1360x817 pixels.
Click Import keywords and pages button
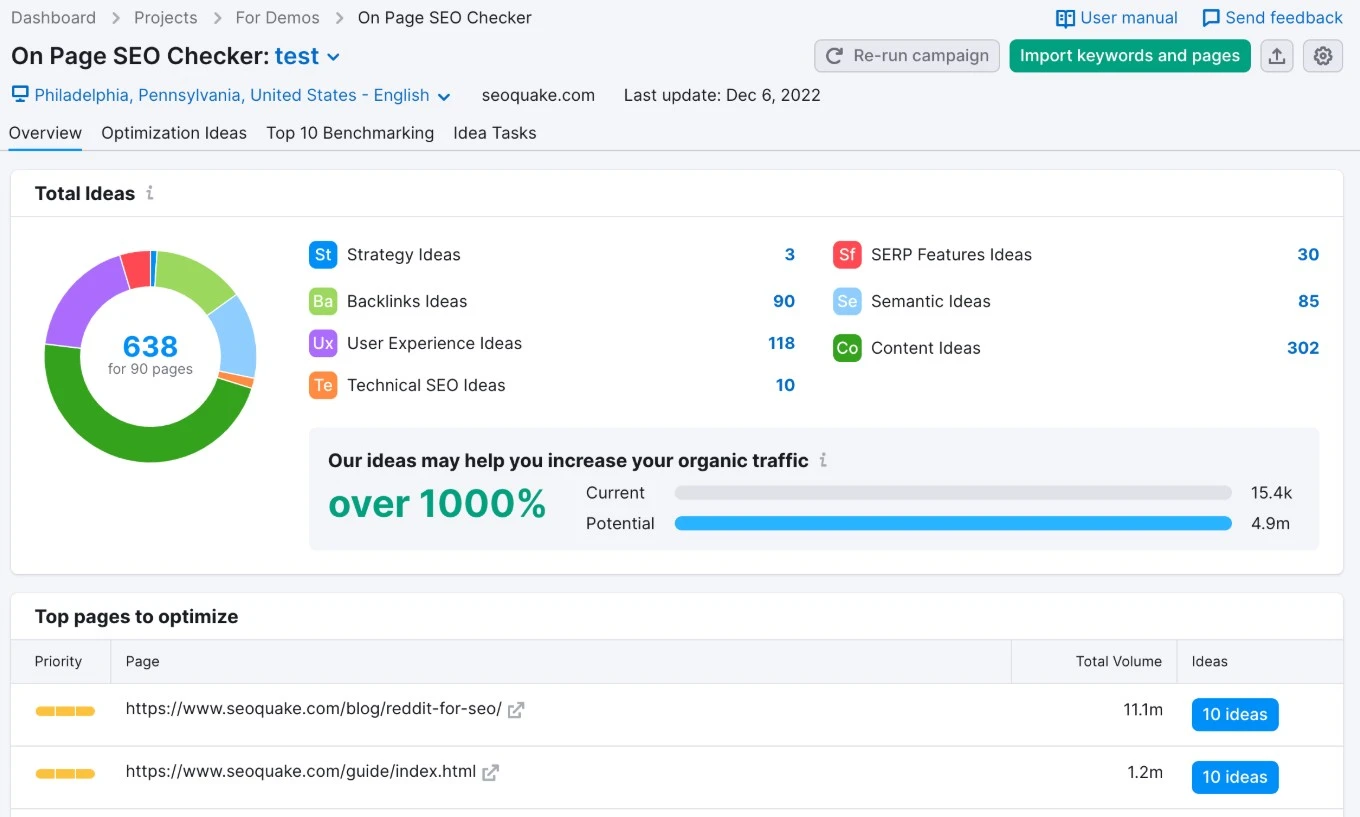pyautogui.click(x=1130, y=56)
